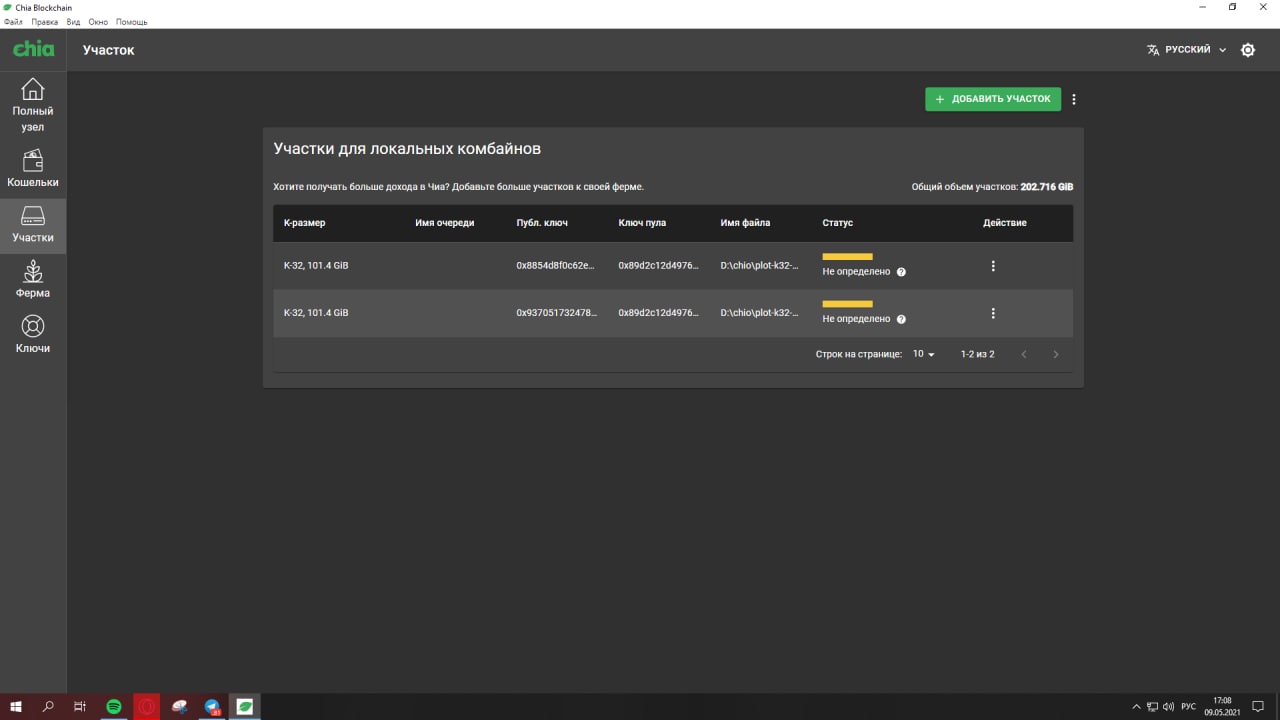Click the РУС input language indicator
The height and width of the screenshot is (720, 1280).
pos(1188,706)
